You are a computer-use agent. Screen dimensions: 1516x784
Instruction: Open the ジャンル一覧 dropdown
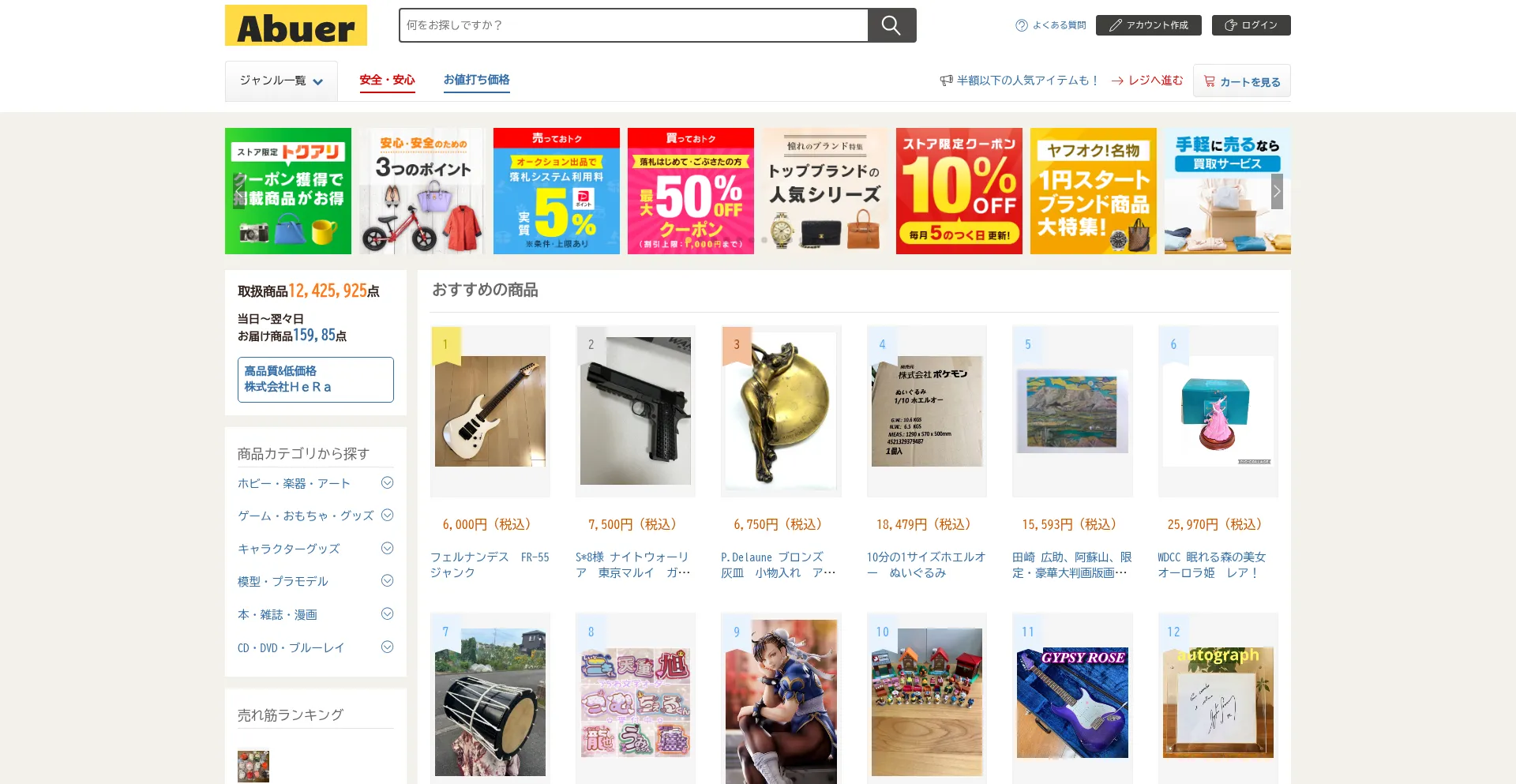point(281,81)
